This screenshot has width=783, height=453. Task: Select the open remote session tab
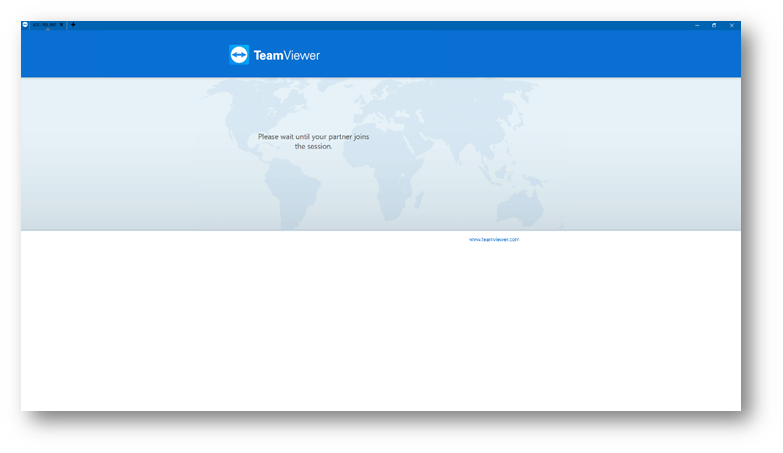[x=44, y=25]
